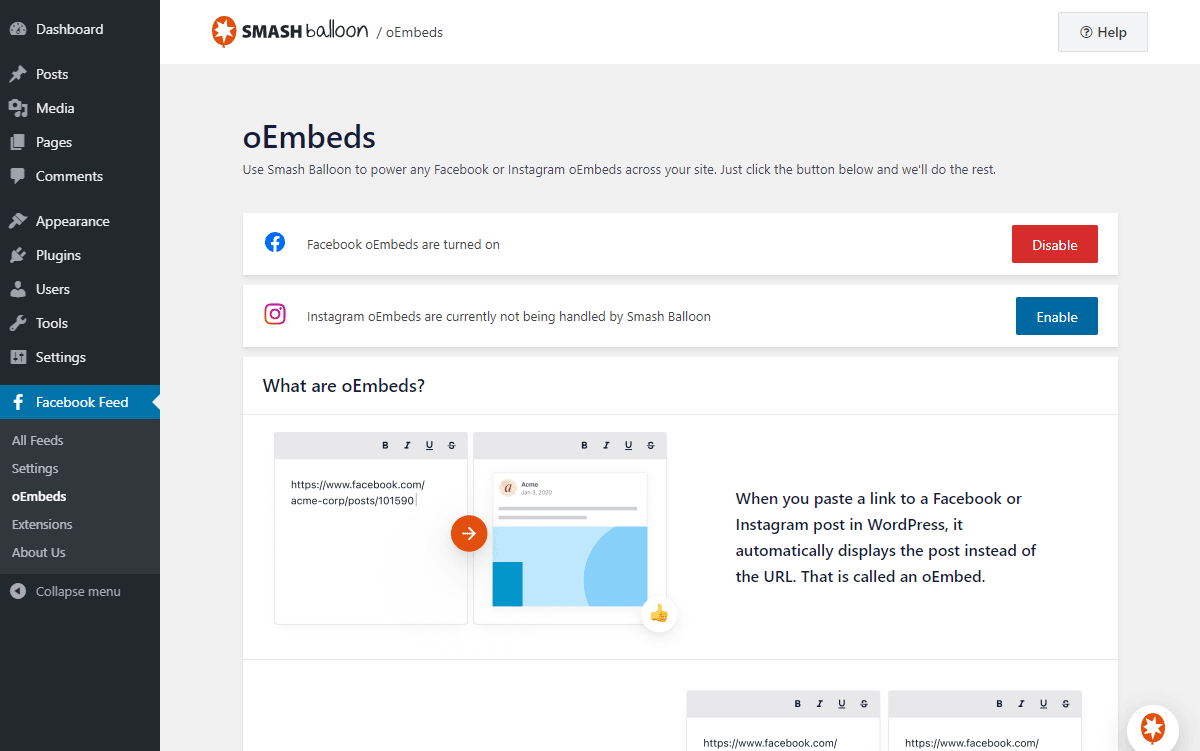Open the Dashboard menu item

(69, 29)
